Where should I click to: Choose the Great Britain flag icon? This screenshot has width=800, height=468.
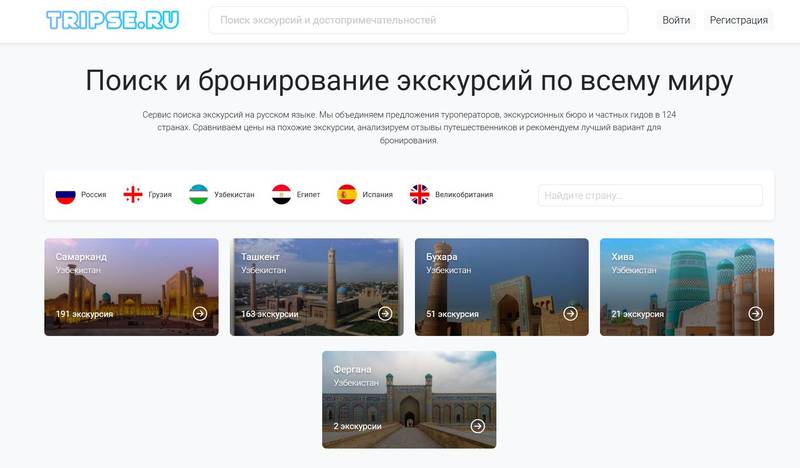click(419, 195)
